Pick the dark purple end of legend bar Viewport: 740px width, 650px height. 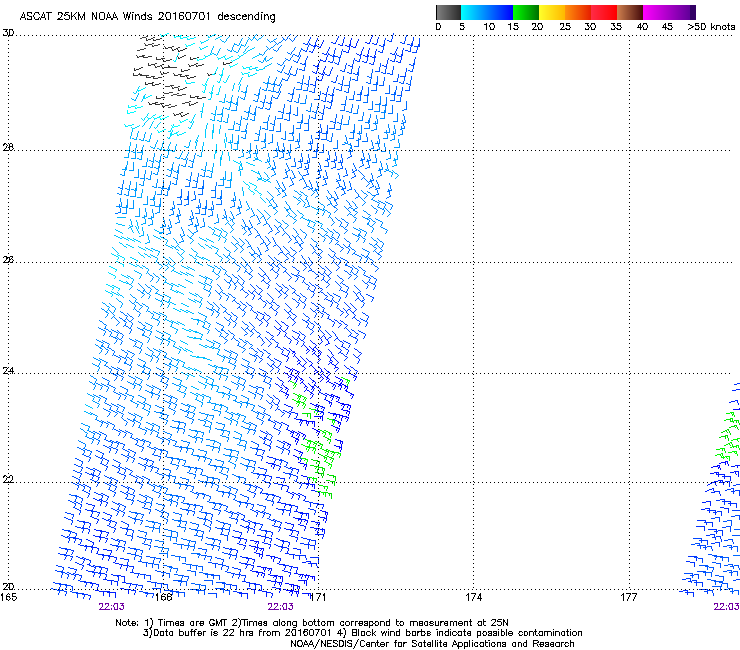tap(692, 12)
